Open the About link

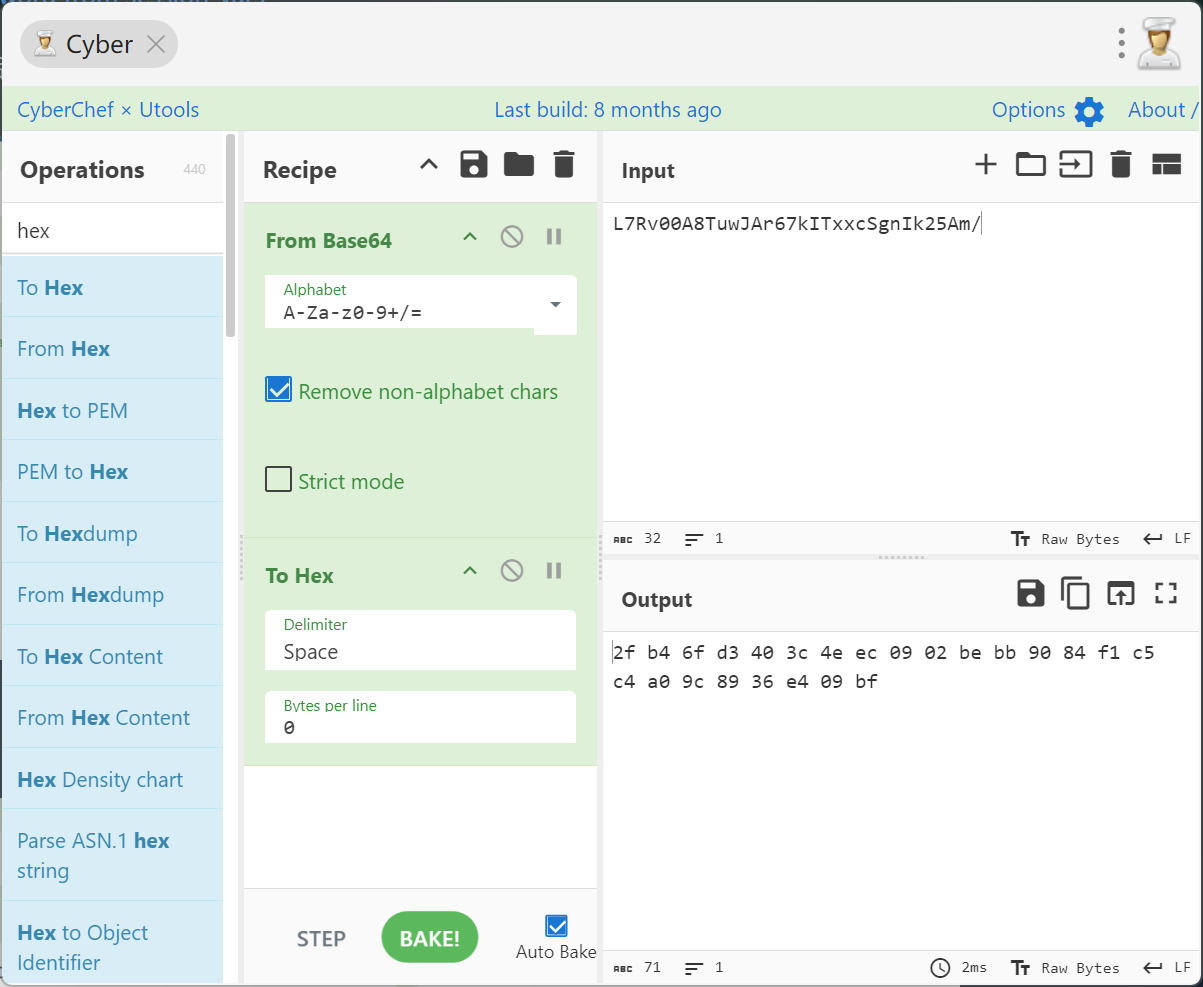1163,110
